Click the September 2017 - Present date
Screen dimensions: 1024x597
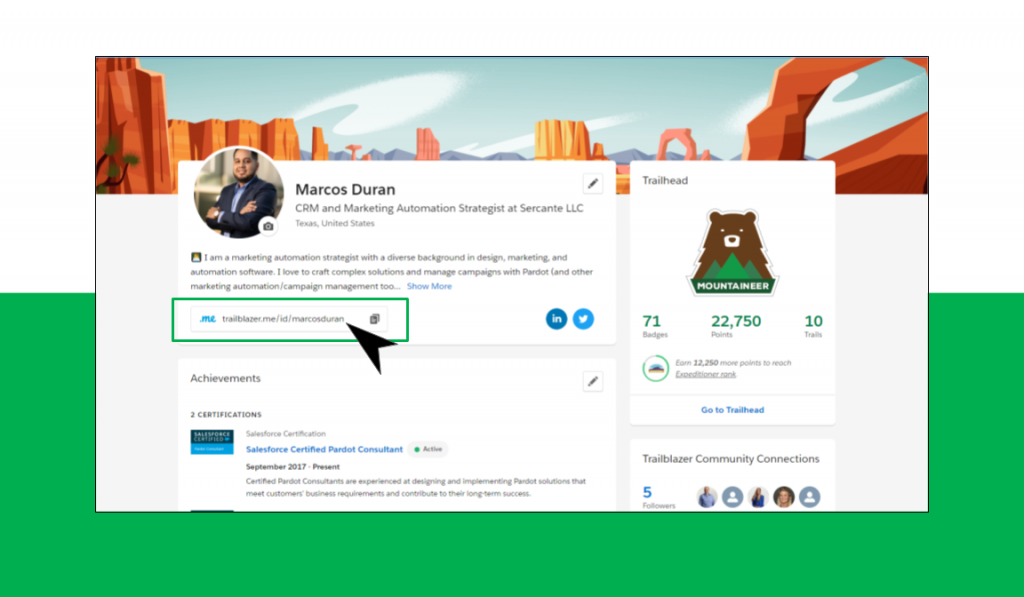[x=293, y=467]
